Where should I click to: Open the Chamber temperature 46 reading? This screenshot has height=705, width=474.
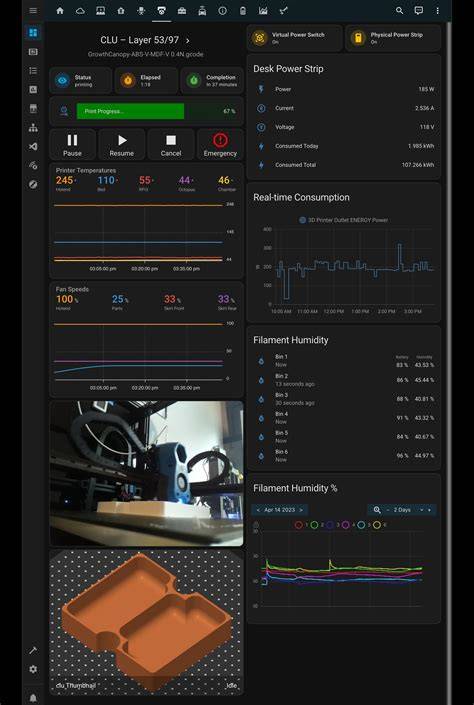tap(226, 183)
